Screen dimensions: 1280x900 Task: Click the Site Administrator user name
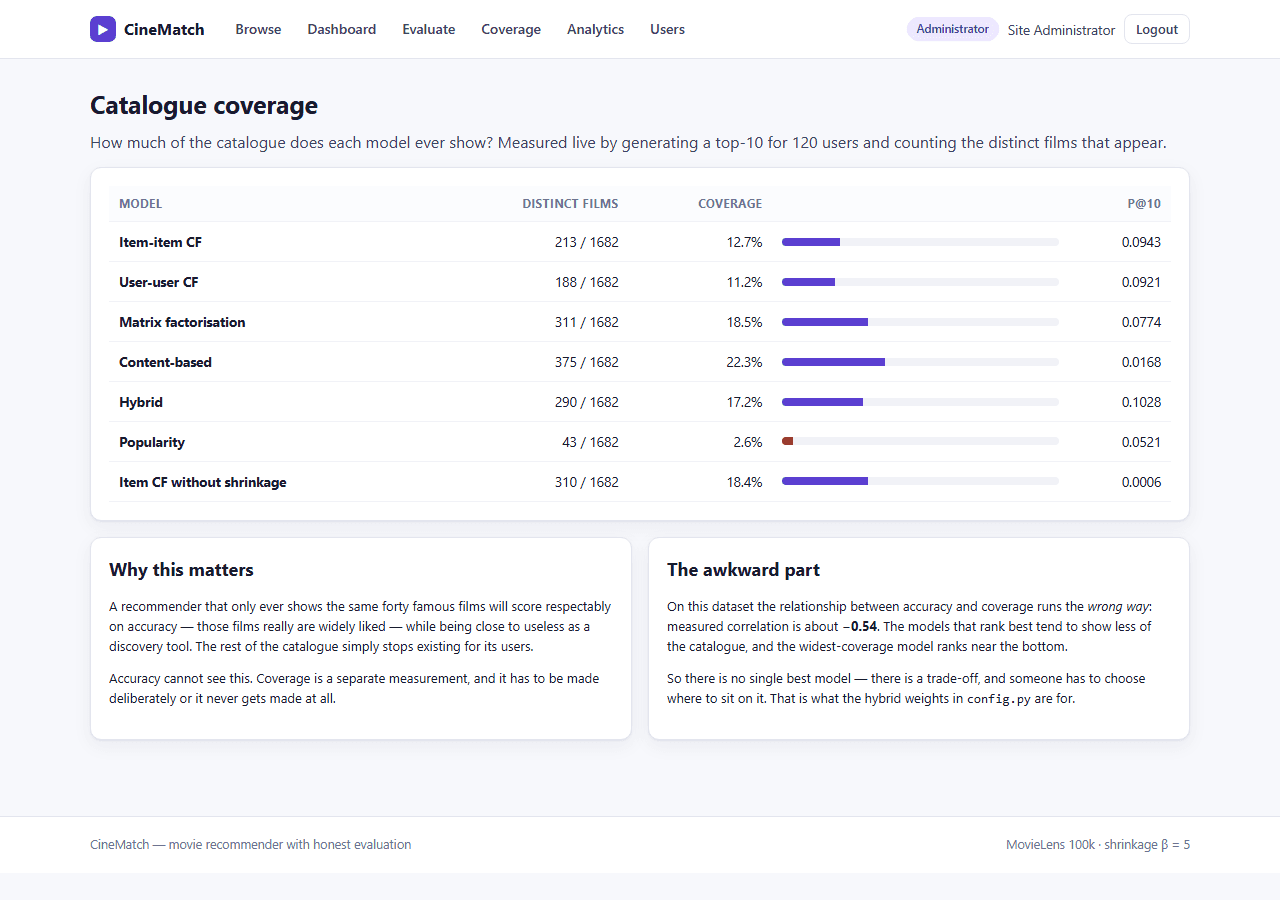point(1061,30)
